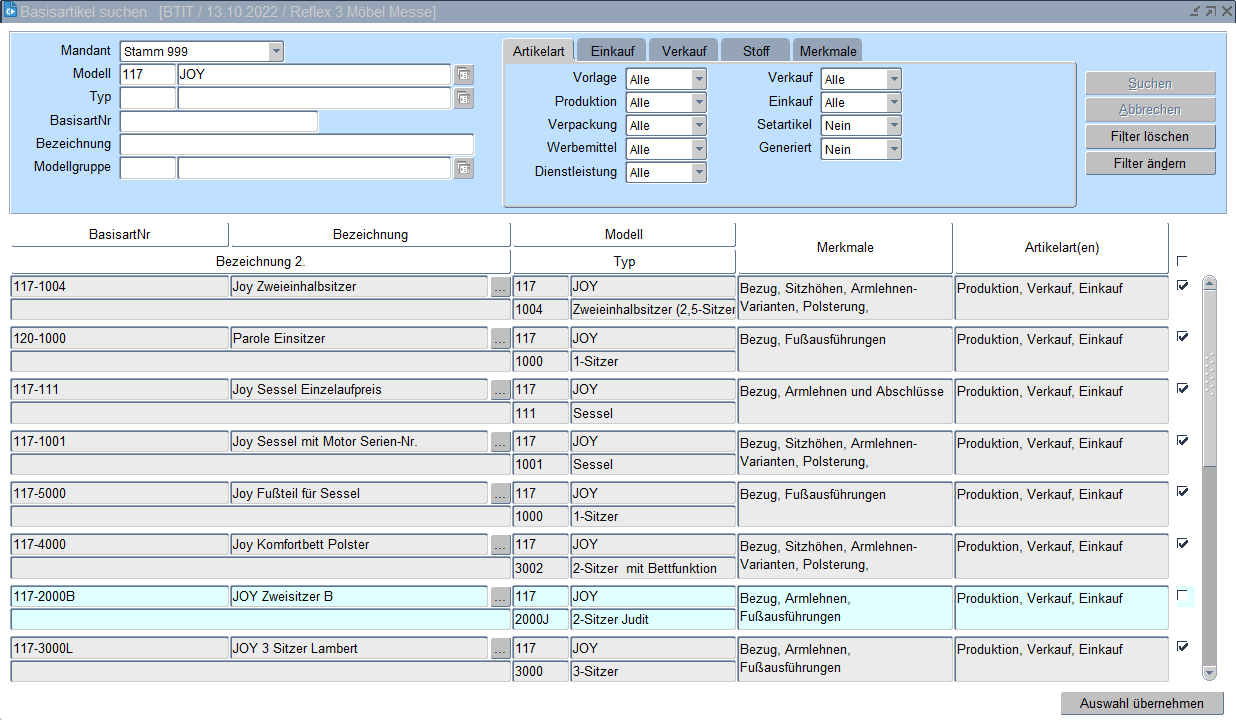Click ellipsis button beside Joy Komfortbett Polster

click(x=500, y=545)
